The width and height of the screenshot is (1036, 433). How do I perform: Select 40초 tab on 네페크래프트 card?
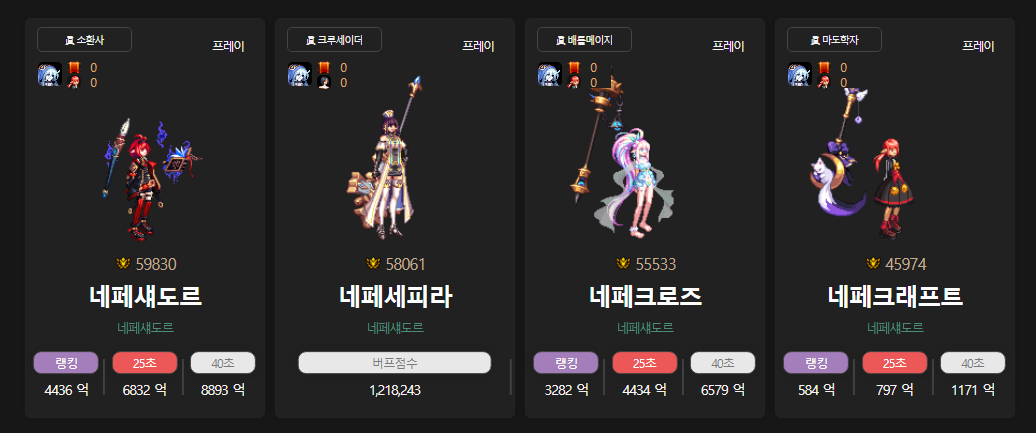[x=973, y=363]
